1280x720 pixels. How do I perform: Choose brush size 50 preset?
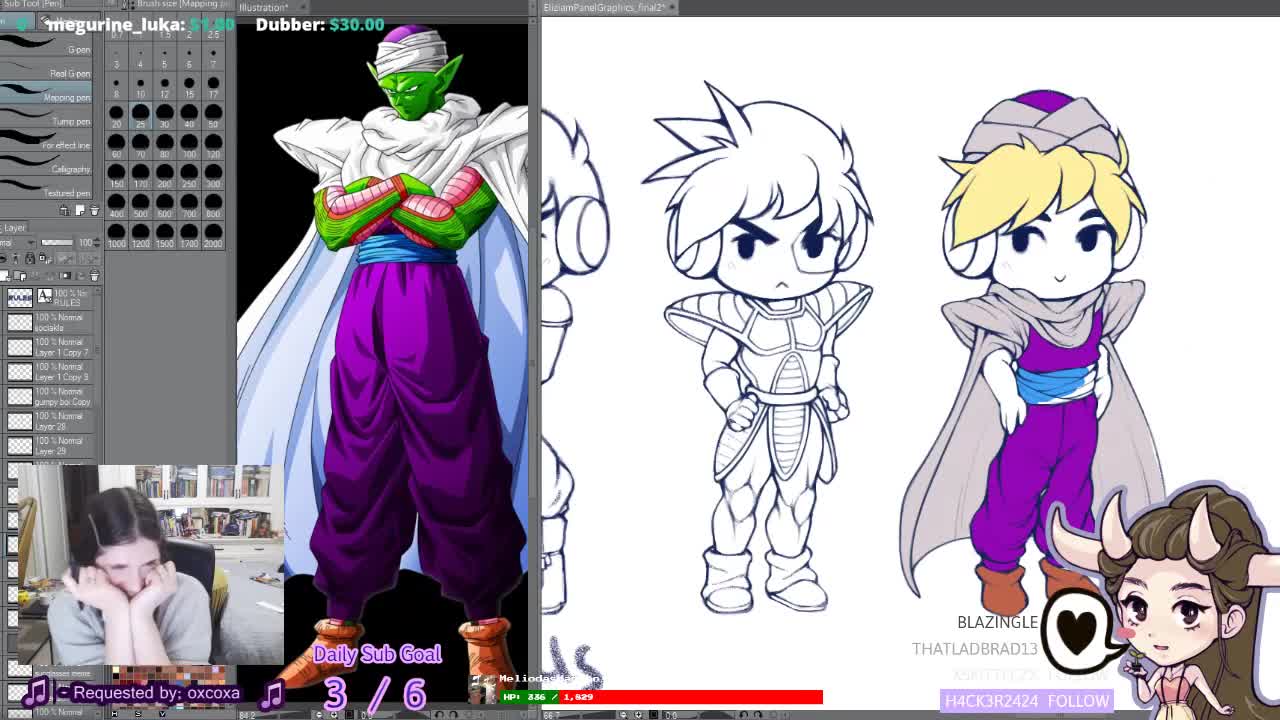213,116
